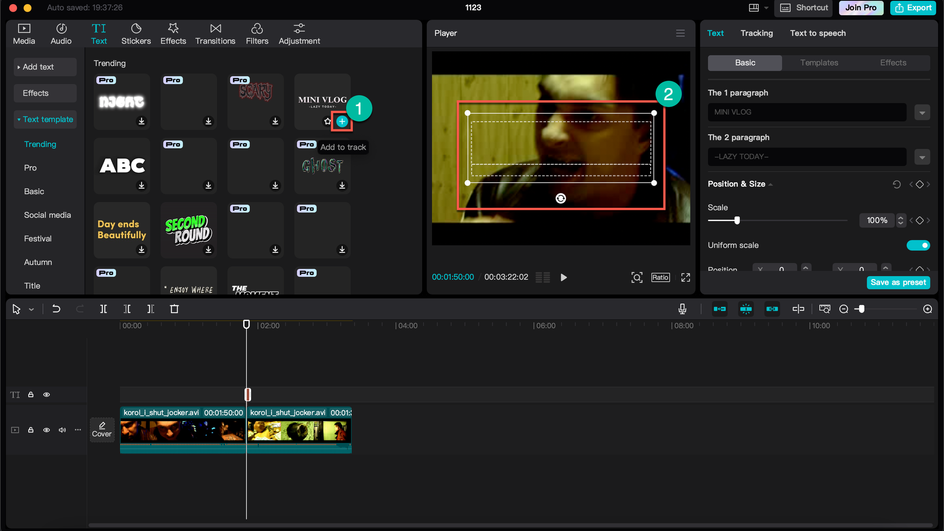Zoom out the timeline with minus icon

(x=843, y=309)
